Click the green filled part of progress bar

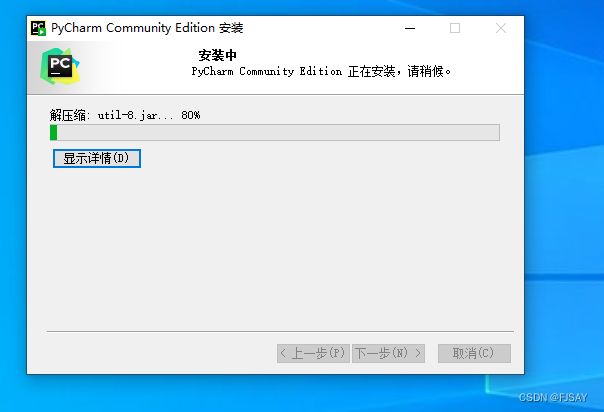point(54,132)
